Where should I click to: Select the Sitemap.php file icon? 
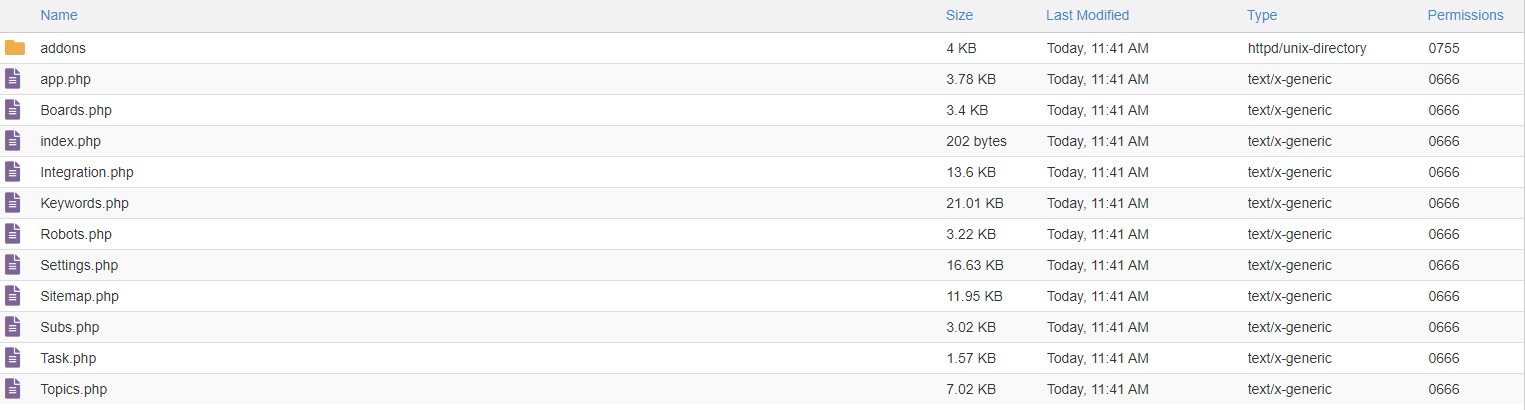coord(13,296)
